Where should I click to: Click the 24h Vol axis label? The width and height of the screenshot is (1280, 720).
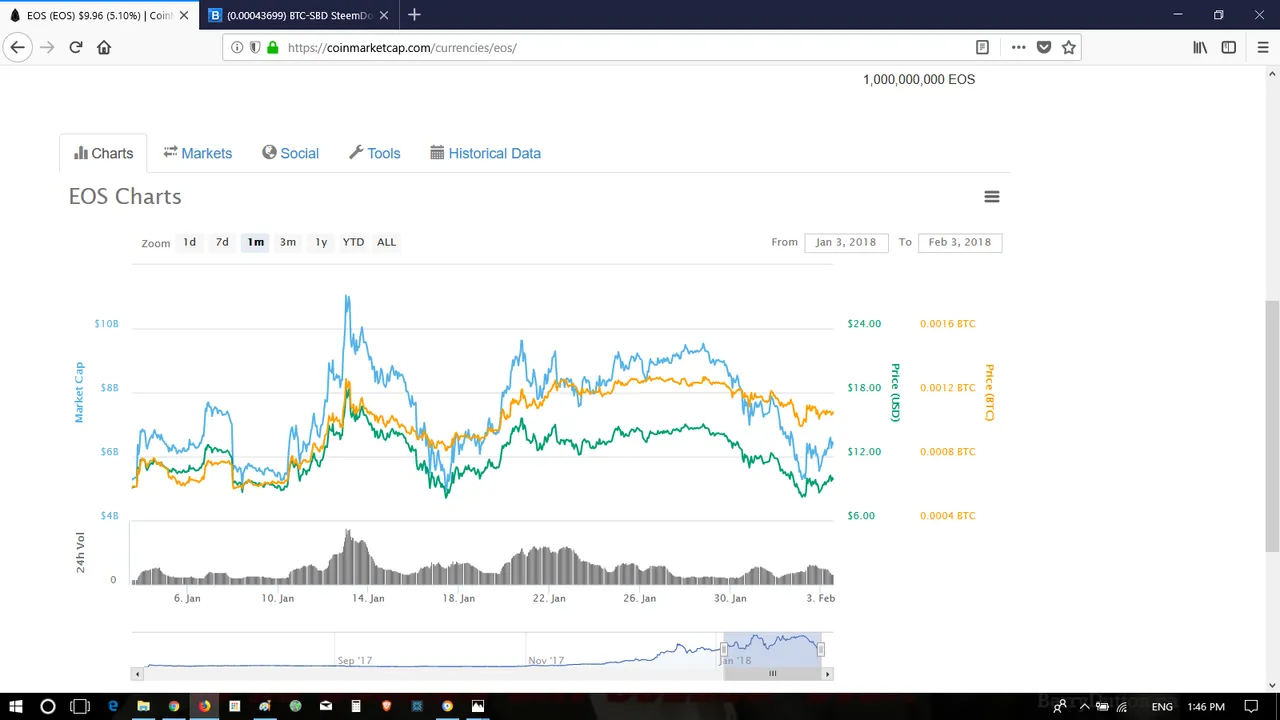click(x=80, y=553)
